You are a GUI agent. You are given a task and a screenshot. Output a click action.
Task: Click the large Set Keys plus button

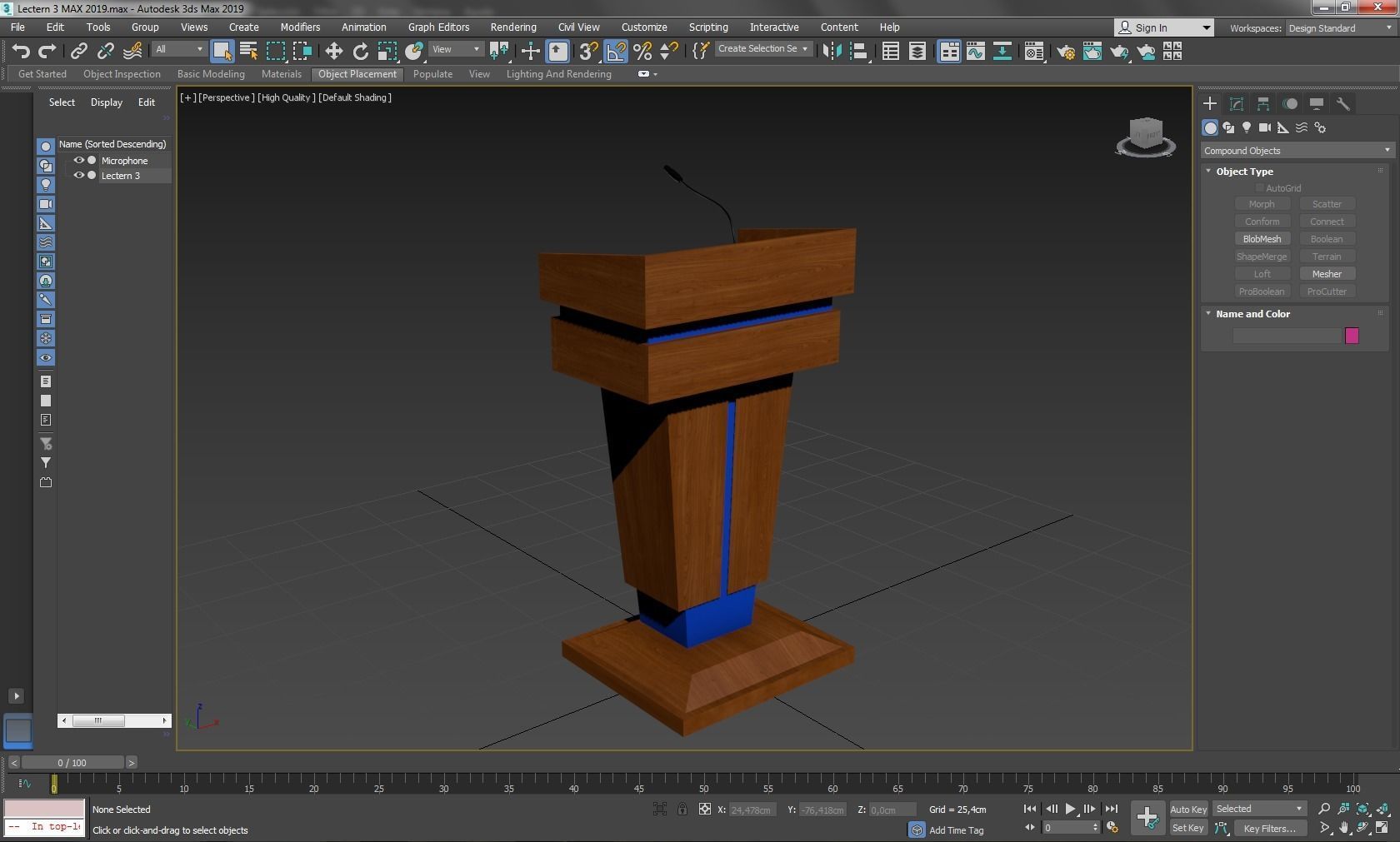pos(1147,817)
